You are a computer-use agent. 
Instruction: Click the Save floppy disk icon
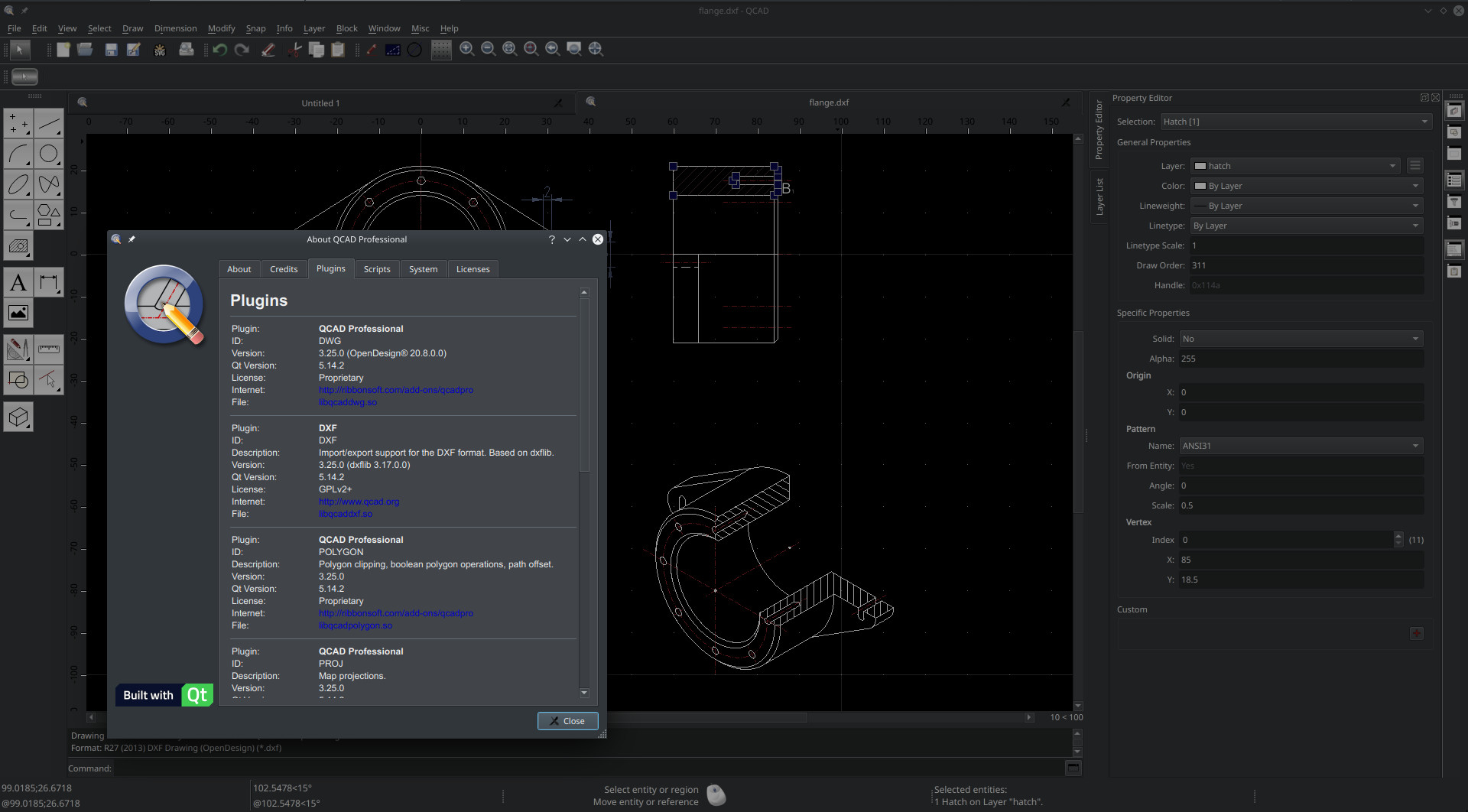point(111,50)
